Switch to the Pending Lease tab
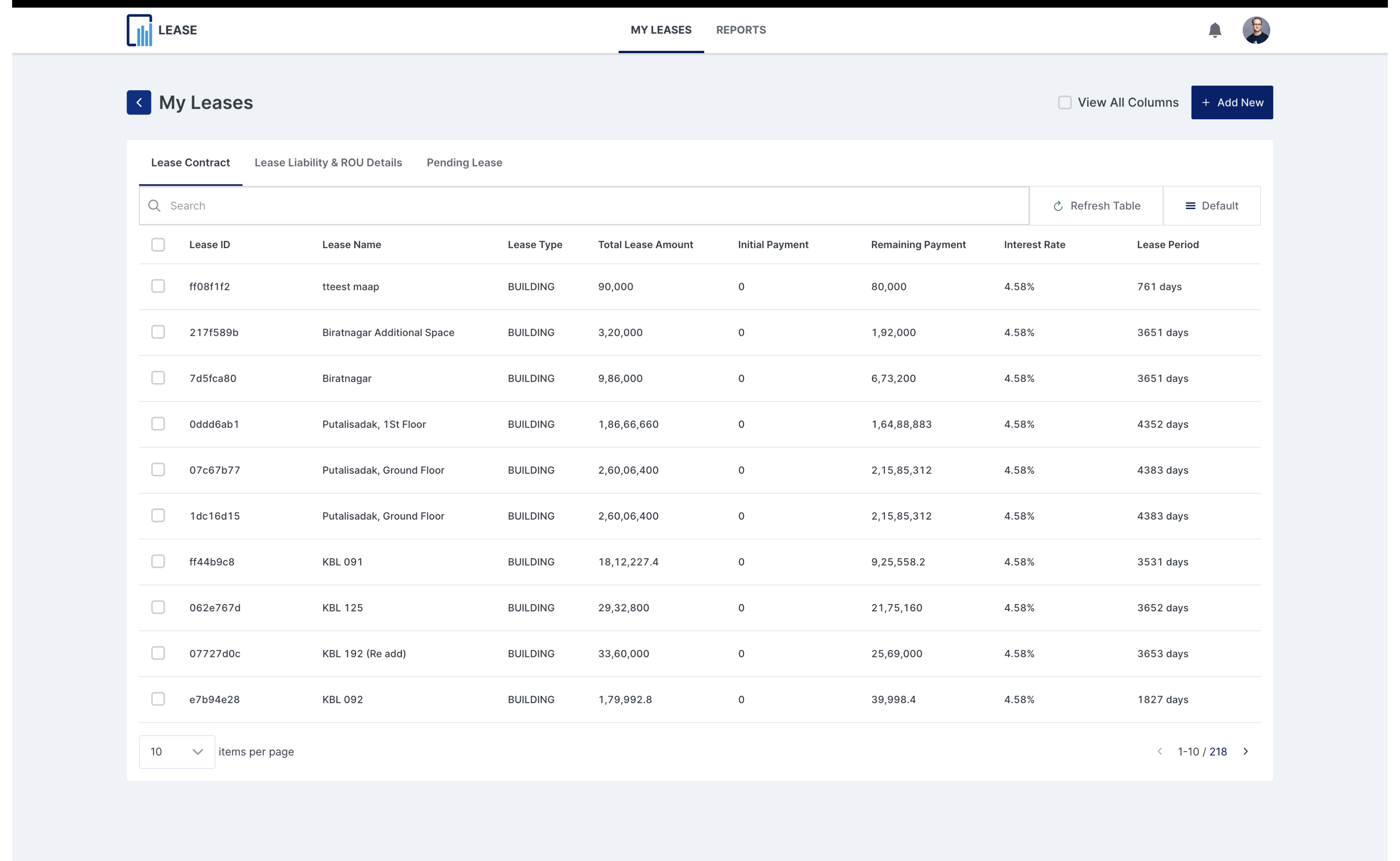 pyautogui.click(x=464, y=163)
